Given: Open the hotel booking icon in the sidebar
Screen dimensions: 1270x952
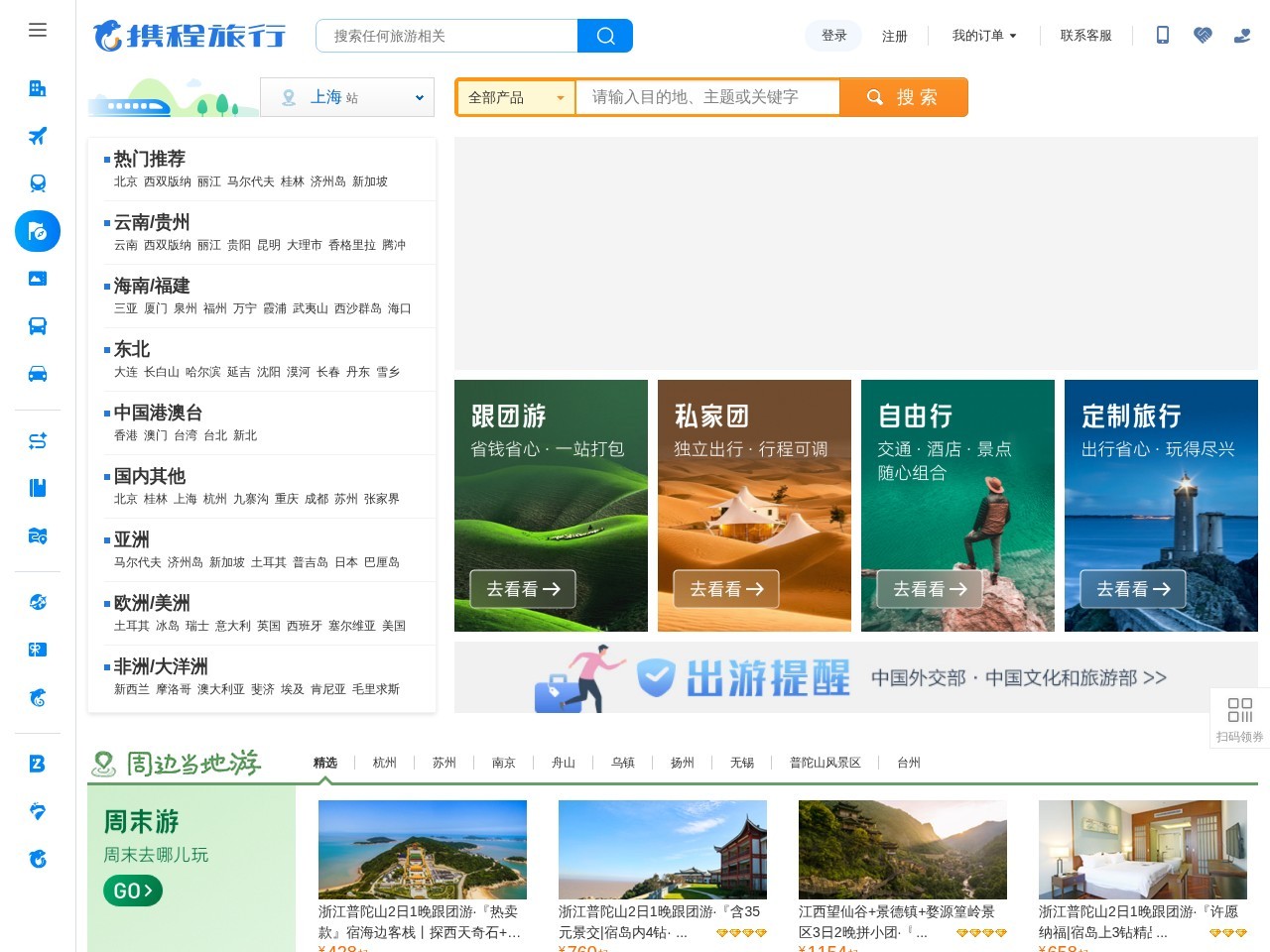Looking at the screenshot, I should pos(37,88).
